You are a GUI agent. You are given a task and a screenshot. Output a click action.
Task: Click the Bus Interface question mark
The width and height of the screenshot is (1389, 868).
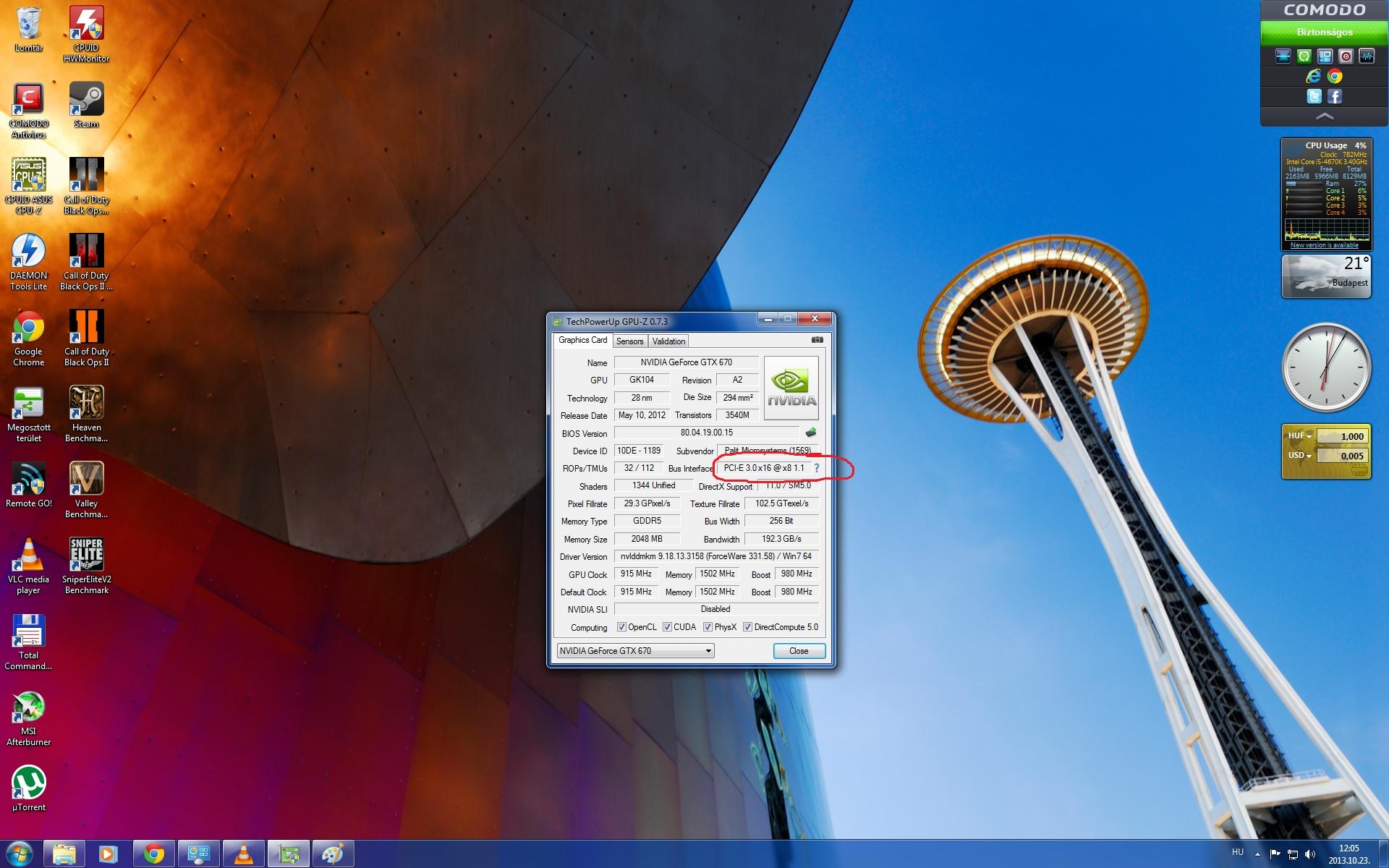coord(817,468)
